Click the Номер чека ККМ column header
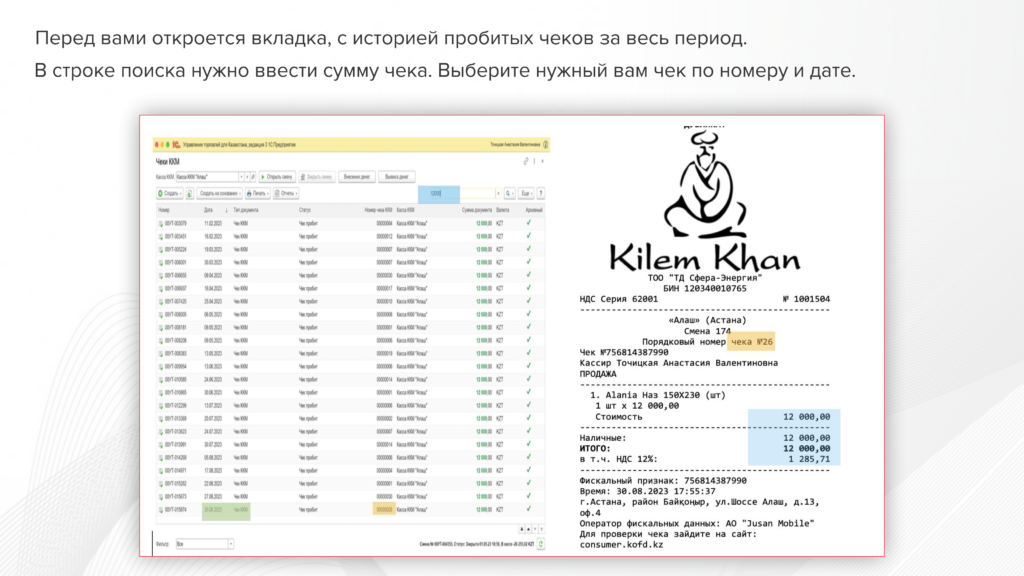Screen dimensions: 1024x576 point(379,210)
